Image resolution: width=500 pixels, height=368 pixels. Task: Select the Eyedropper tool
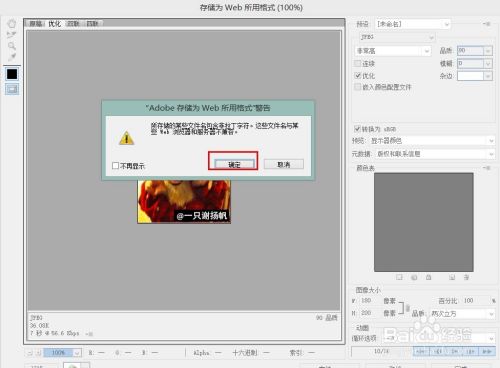(x=12, y=57)
